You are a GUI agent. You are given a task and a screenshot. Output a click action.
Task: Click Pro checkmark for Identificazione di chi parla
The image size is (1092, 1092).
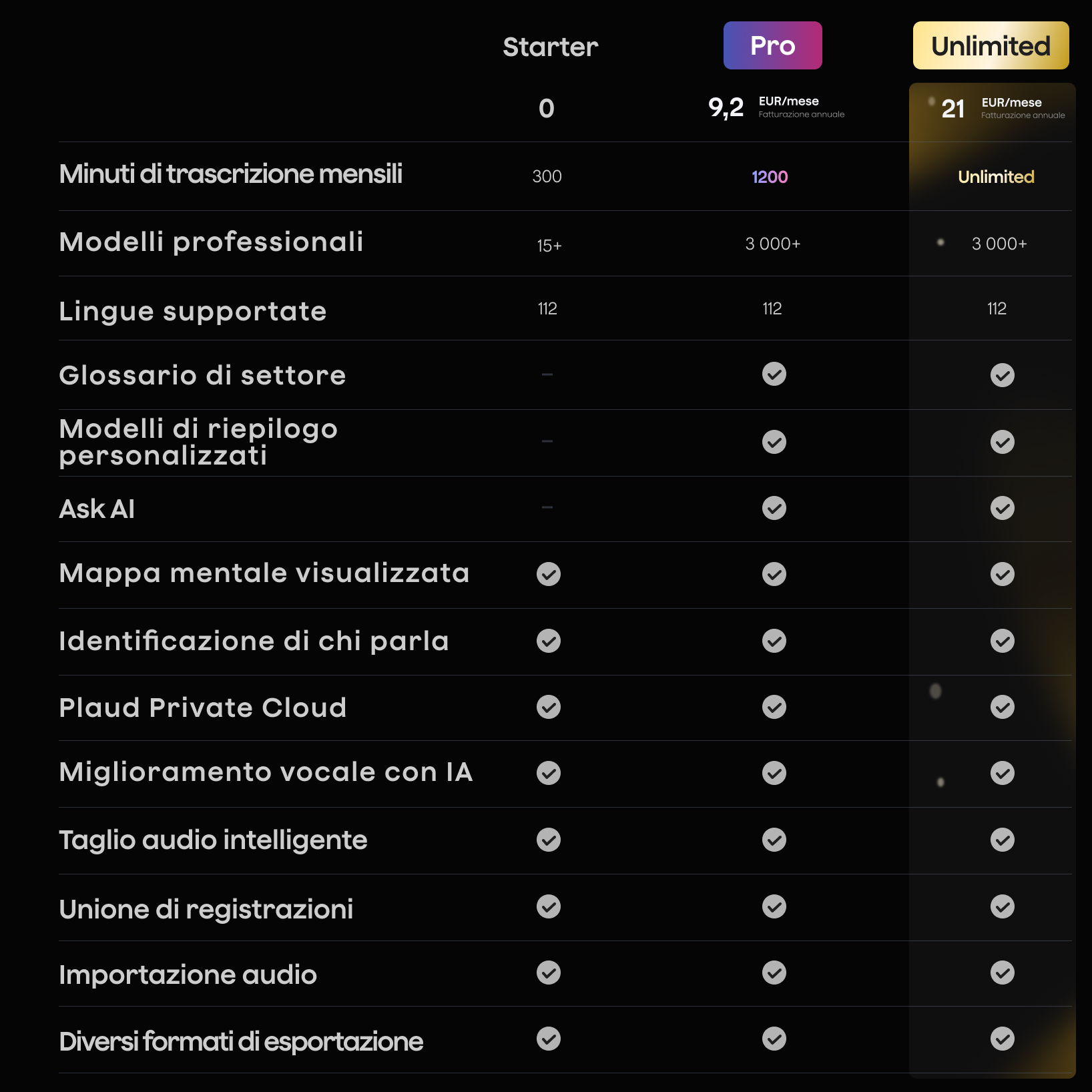pos(774,641)
